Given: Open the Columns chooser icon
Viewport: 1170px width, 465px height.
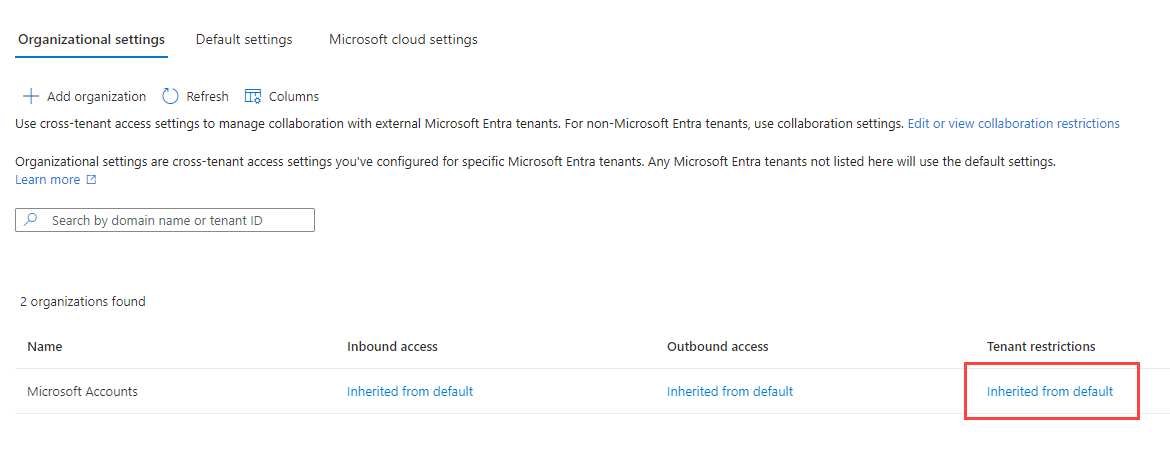Looking at the screenshot, I should pos(252,96).
